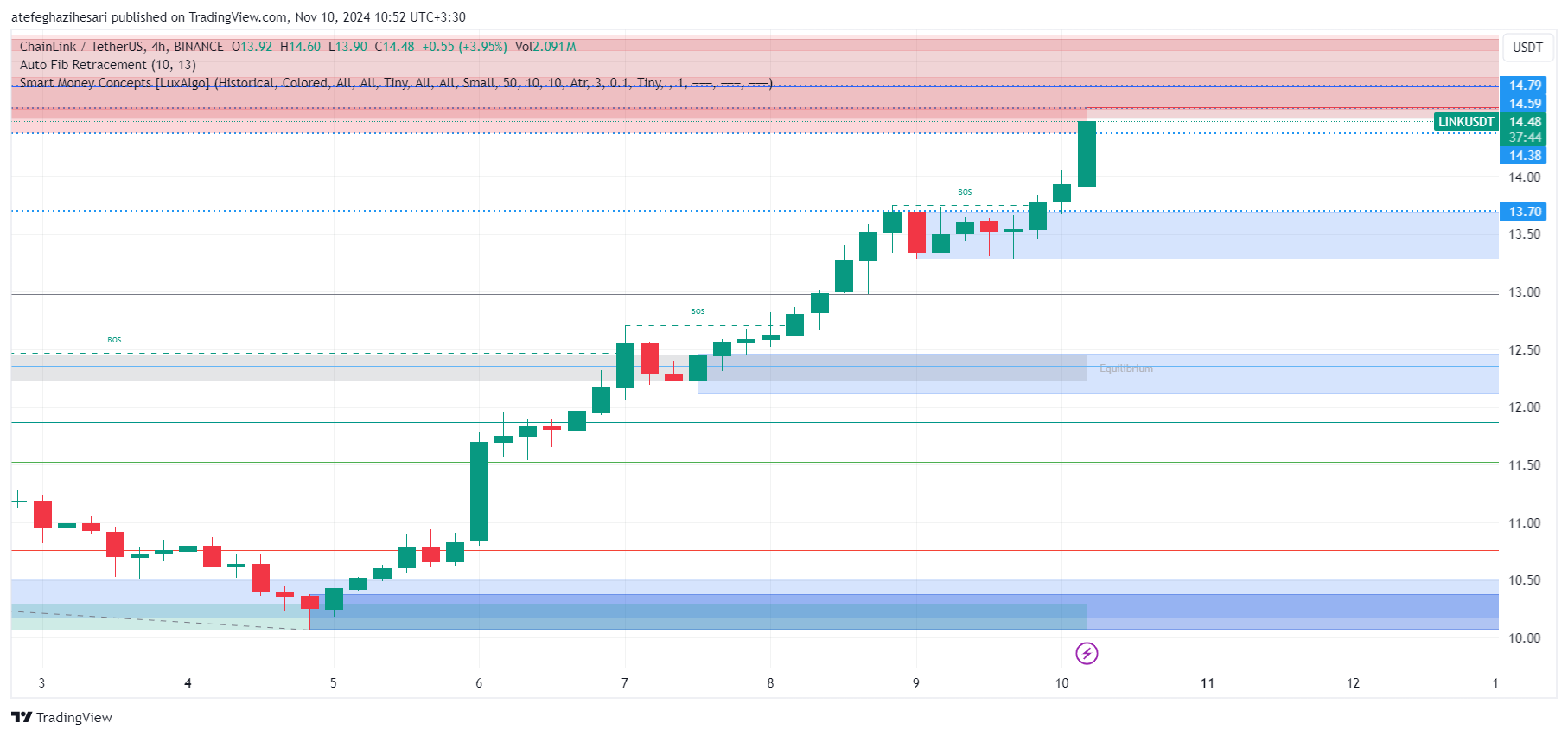Click the 13.70 blue price label
Image resolution: width=1568 pixels, height=736 pixels.
[x=1525, y=212]
